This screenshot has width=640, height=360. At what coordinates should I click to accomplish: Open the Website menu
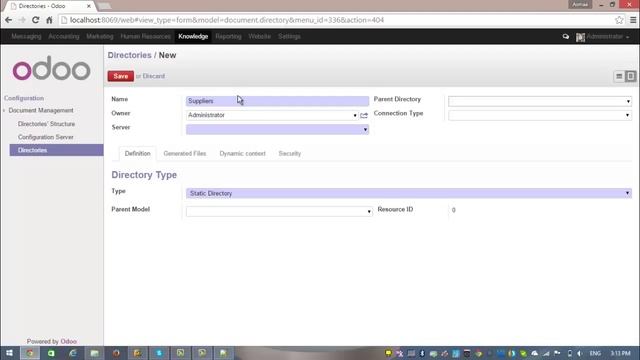259,36
